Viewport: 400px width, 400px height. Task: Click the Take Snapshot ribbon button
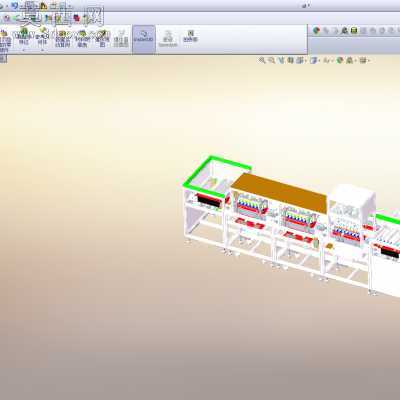[x=190, y=37]
